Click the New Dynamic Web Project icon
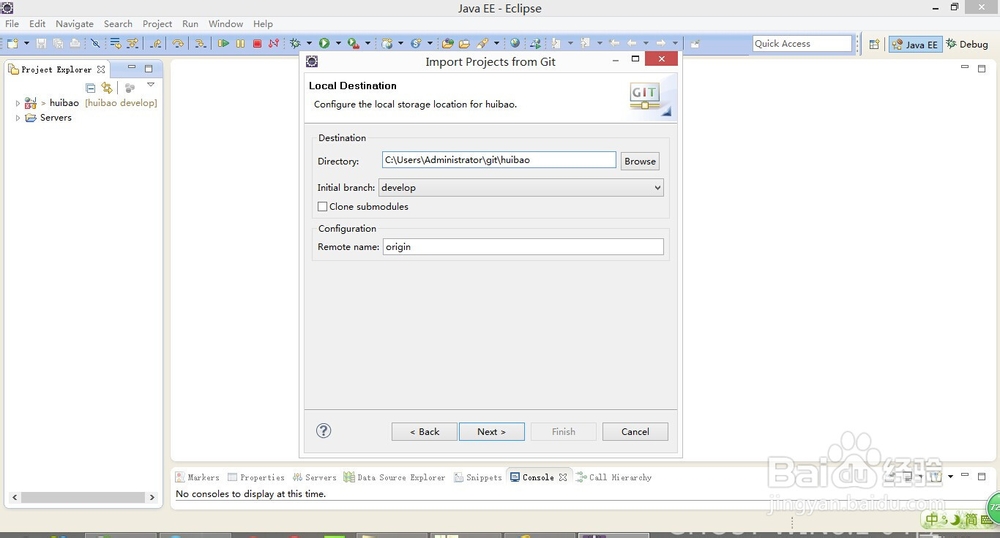1000x538 pixels. (387, 43)
